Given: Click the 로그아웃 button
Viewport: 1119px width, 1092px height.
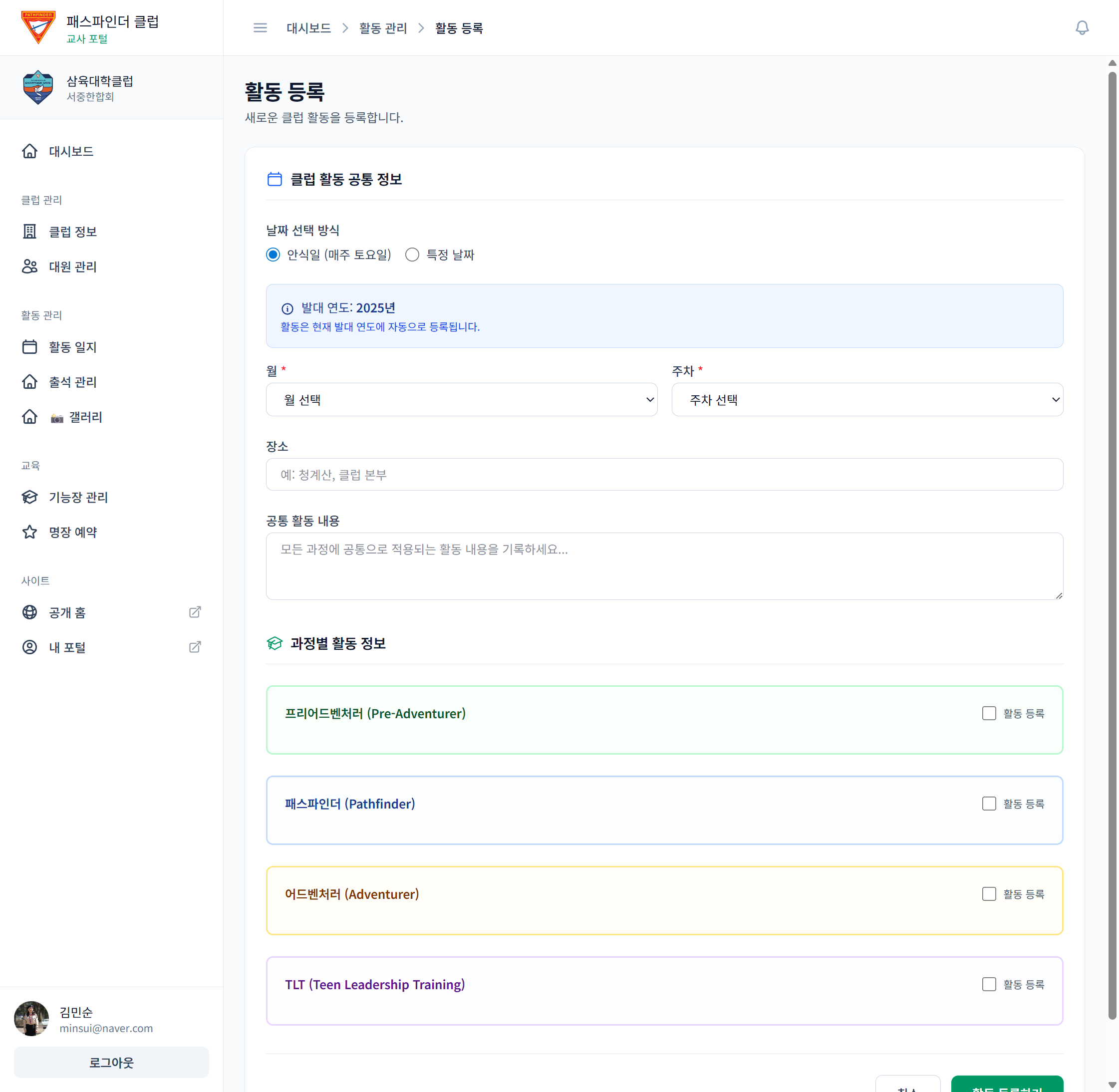Looking at the screenshot, I should click(111, 1062).
